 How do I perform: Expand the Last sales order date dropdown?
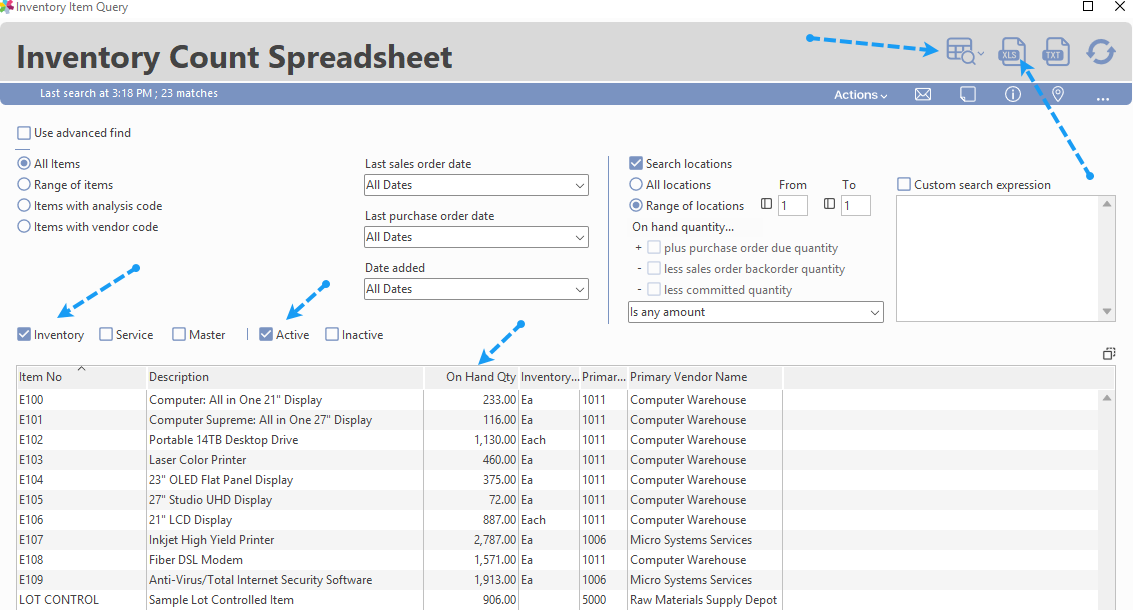click(476, 185)
